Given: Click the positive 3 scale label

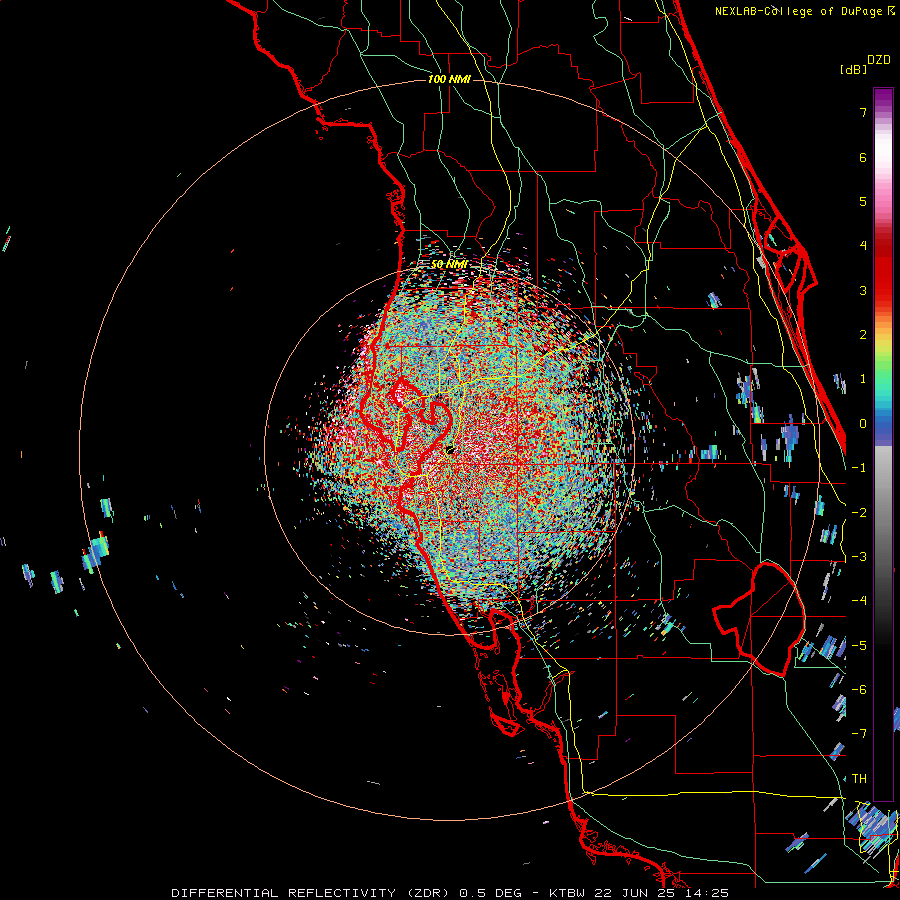Looking at the screenshot, I should point(863,290).
